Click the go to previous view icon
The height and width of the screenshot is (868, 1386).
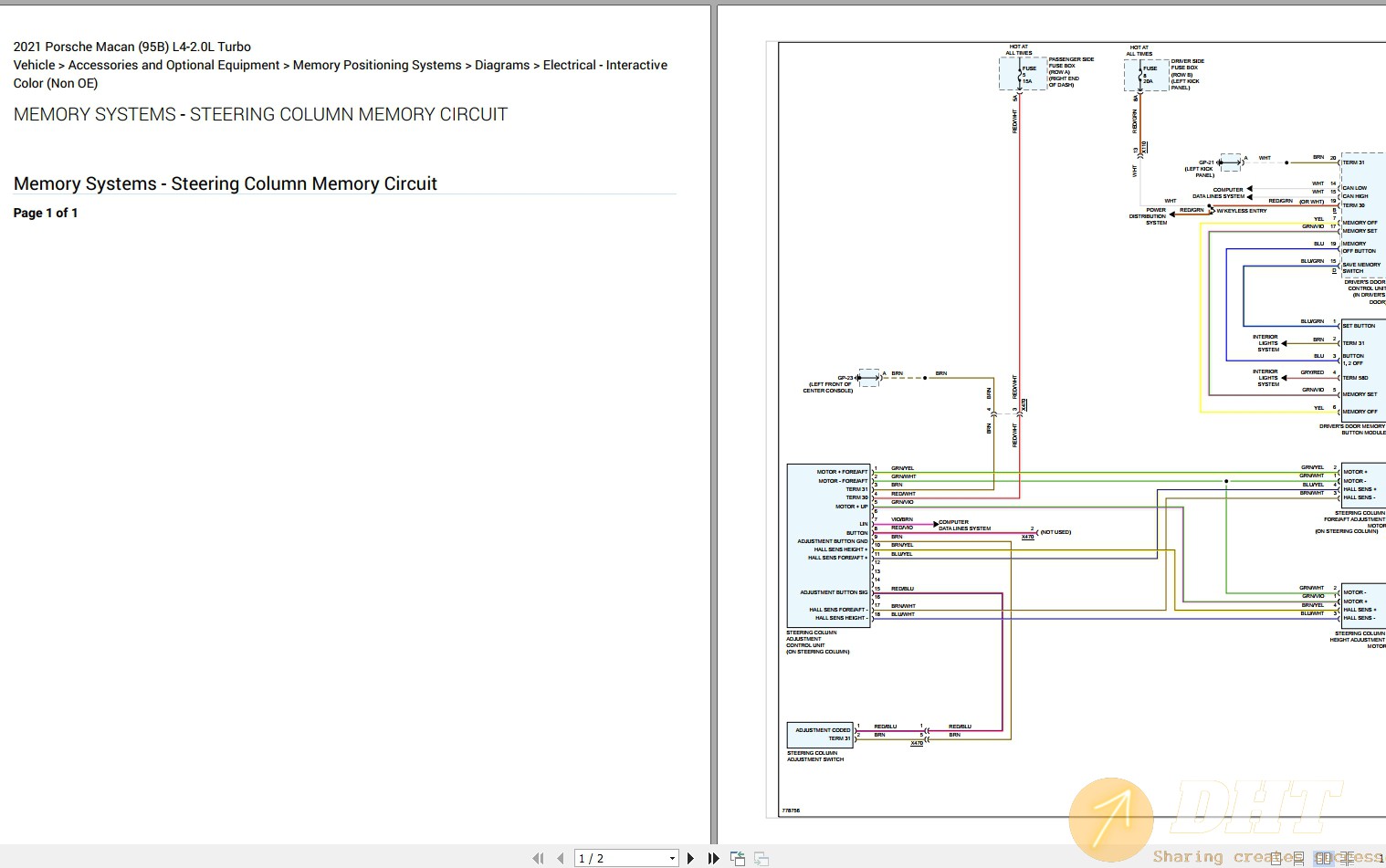point(738,858)
